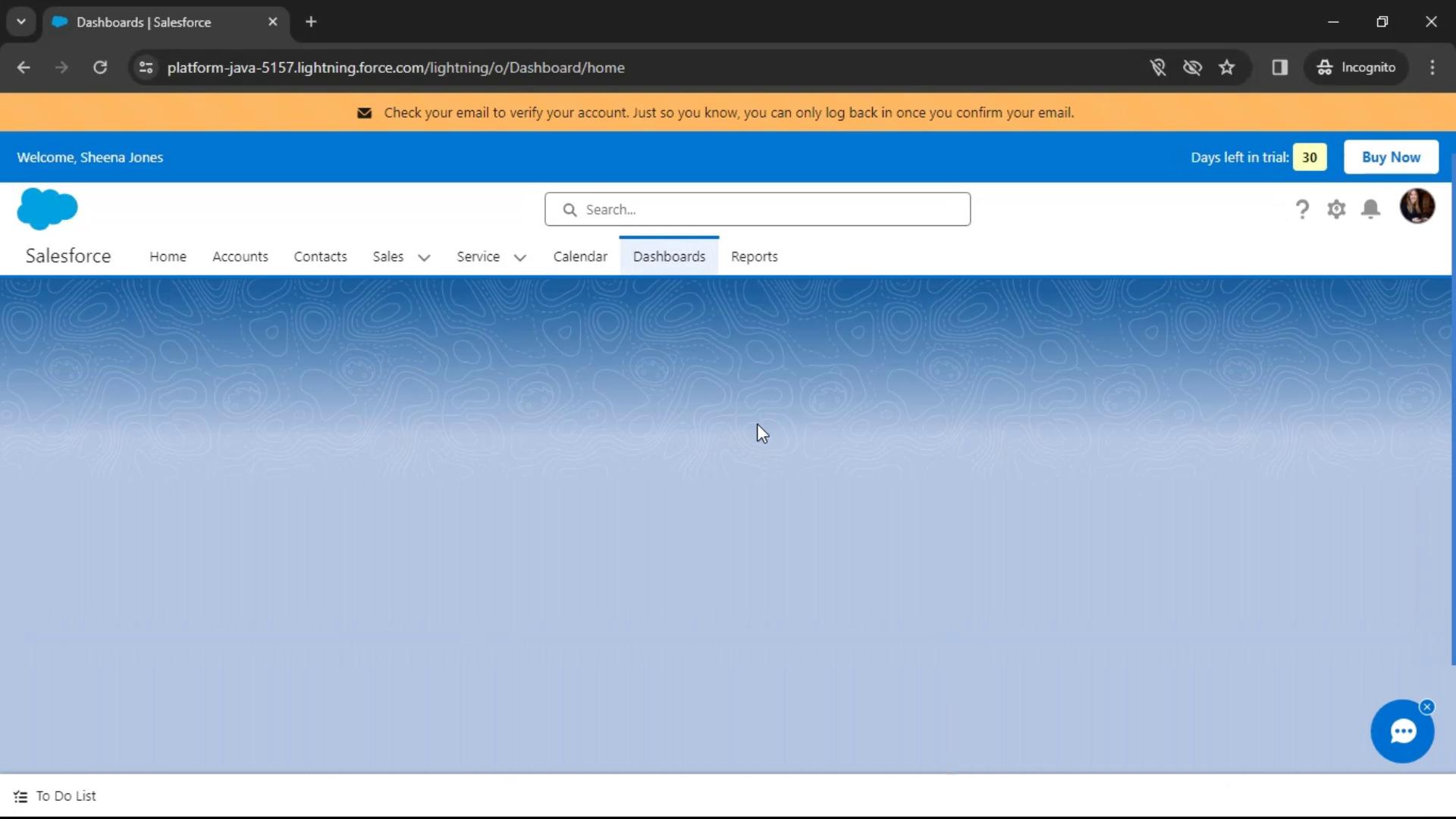Navigate to Accounts menu item
The image size is (1456, 819).
click(x=240, y=256)
